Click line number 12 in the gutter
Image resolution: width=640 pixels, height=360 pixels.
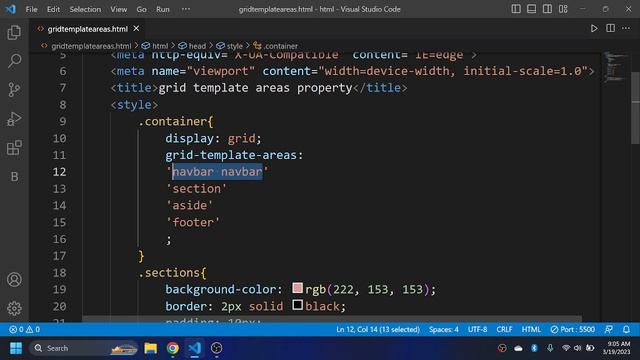pos(59,172)
